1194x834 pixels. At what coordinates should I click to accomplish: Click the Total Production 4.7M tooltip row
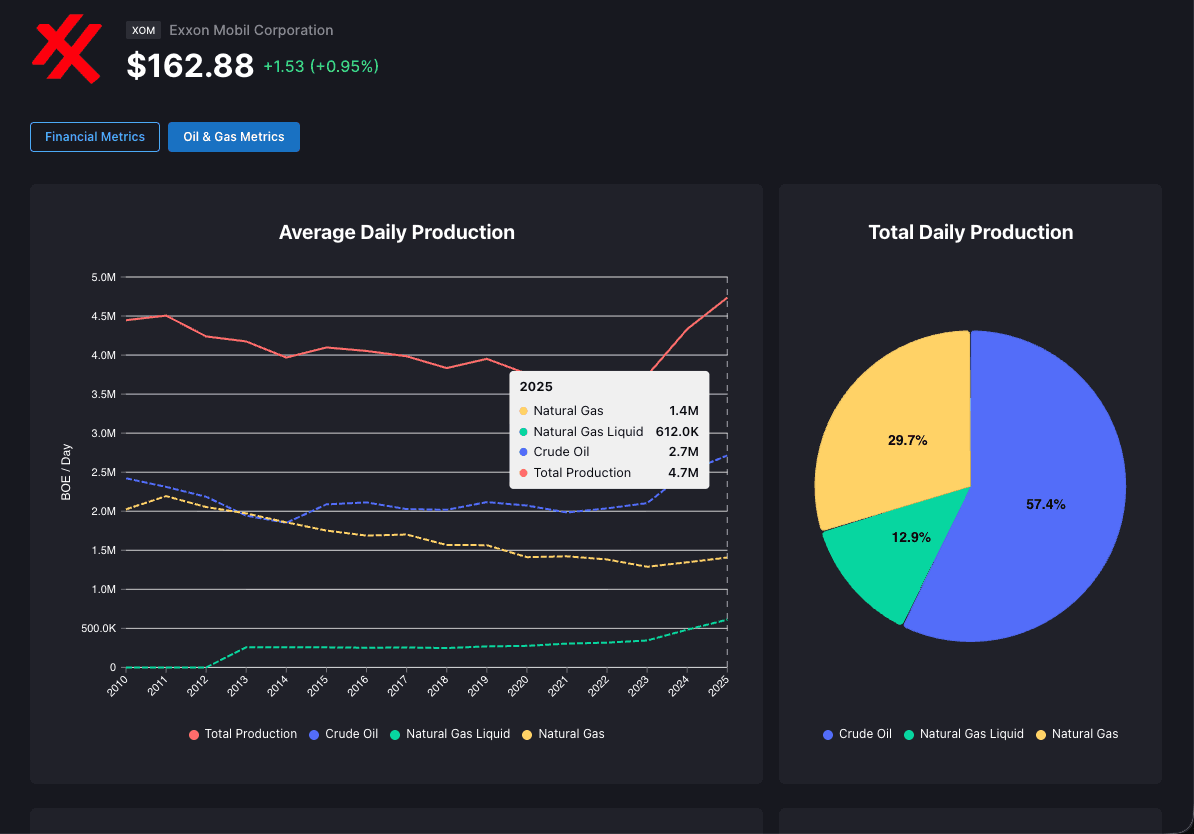click(609, 473)
